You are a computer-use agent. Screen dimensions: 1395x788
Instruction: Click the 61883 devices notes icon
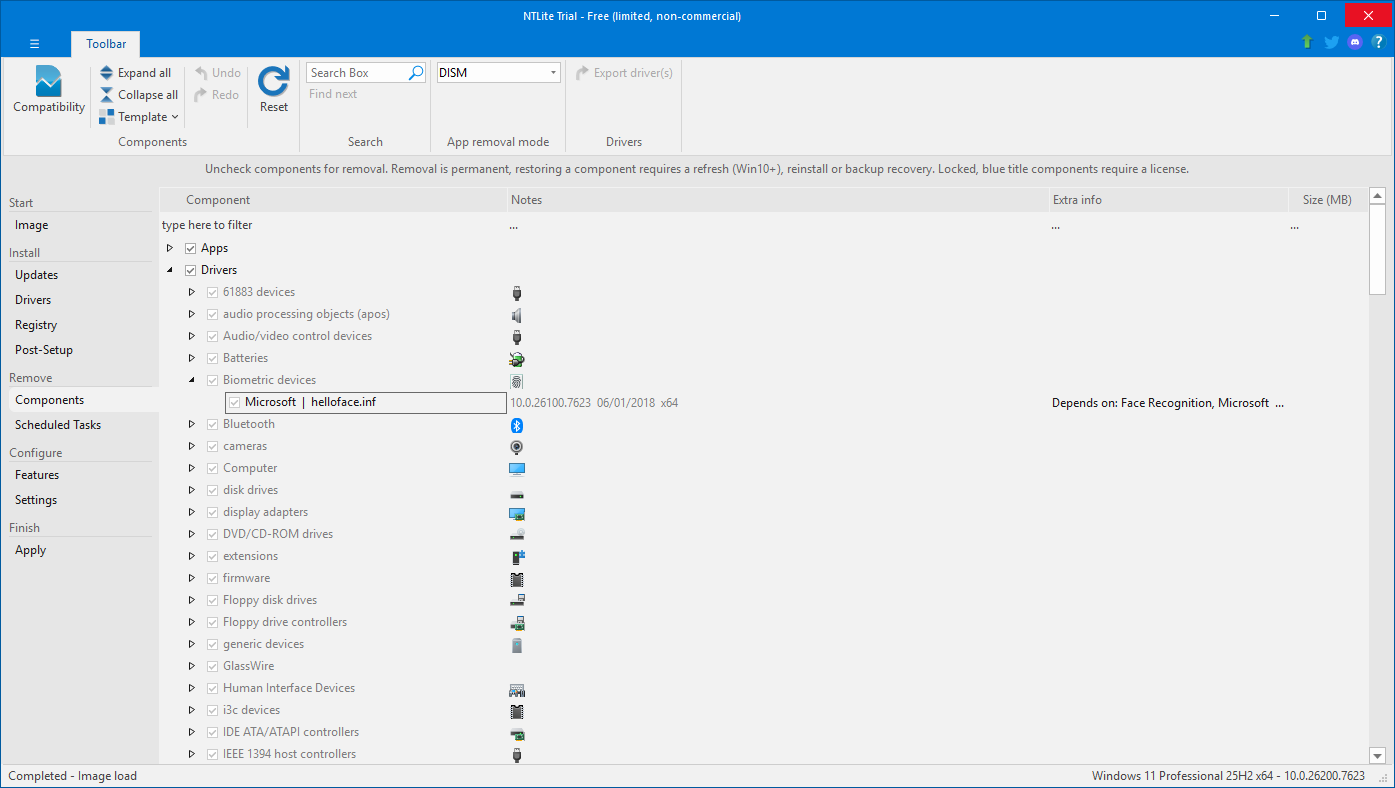point(517,292)
